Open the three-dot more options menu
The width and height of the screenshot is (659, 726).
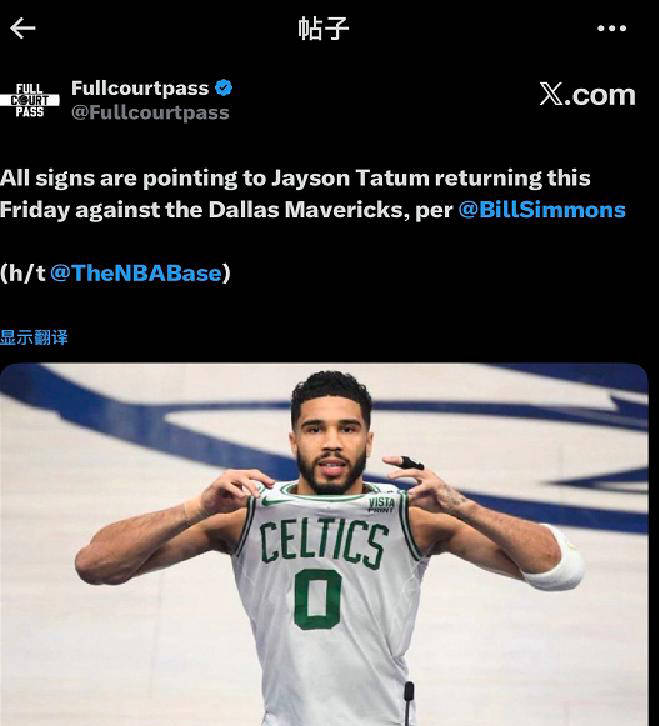tap(611, 28)
